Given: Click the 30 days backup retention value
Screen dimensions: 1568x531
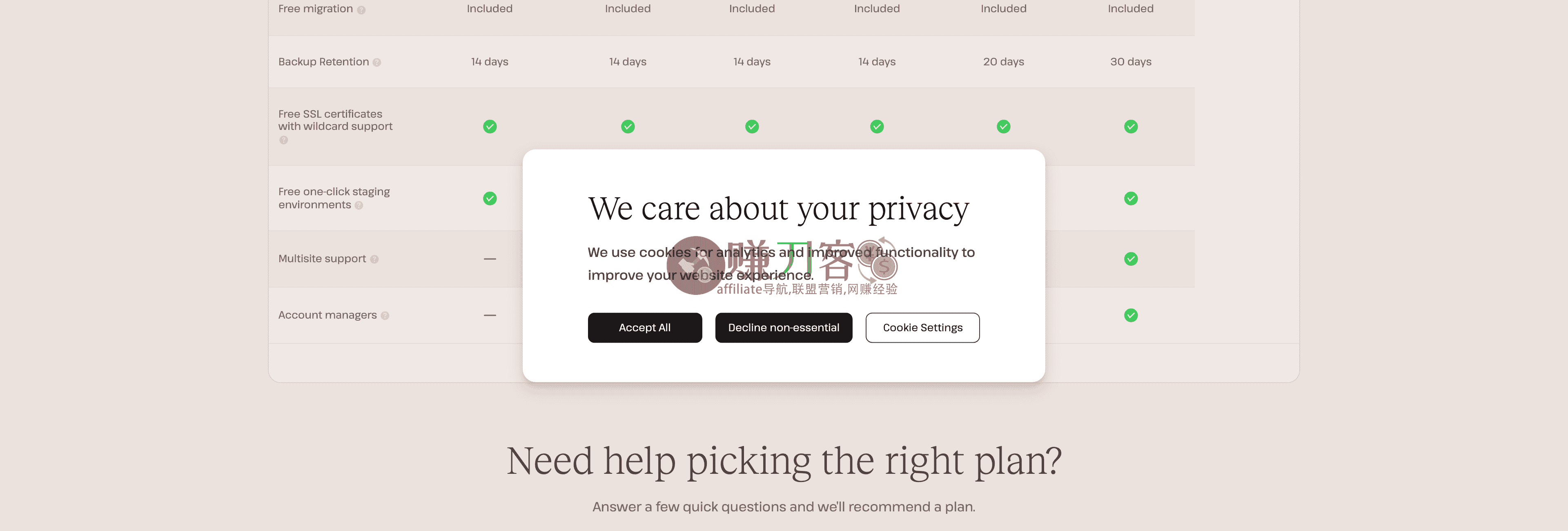Looking at the screenshot, I should click(1130, 62).
